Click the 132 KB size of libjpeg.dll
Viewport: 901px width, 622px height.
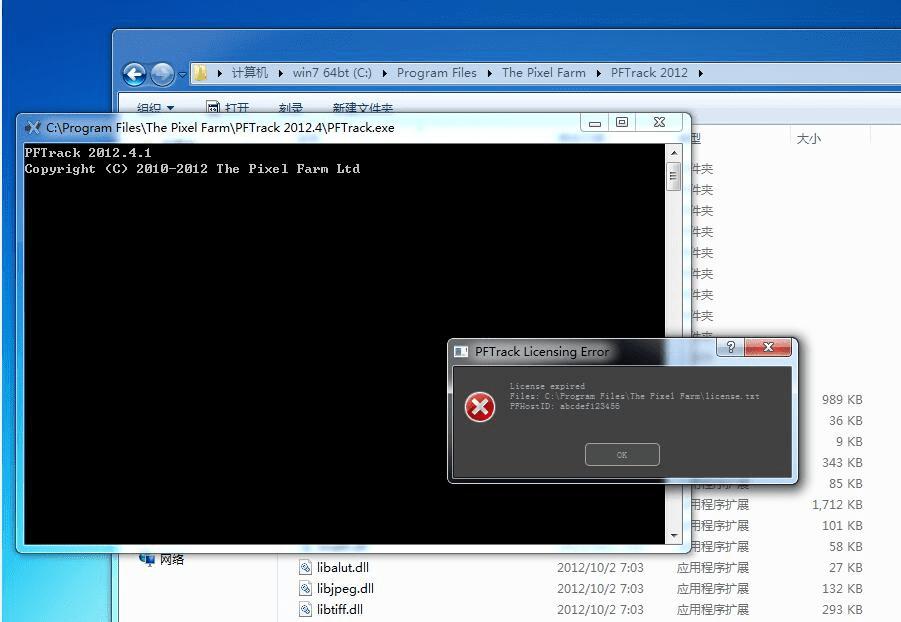[x=842, y=589]
